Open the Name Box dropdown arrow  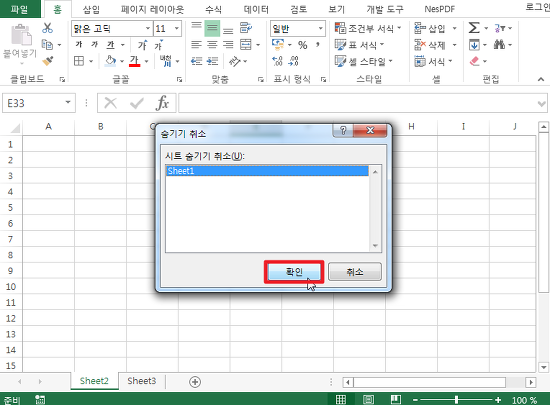click(x=68, y=103)
